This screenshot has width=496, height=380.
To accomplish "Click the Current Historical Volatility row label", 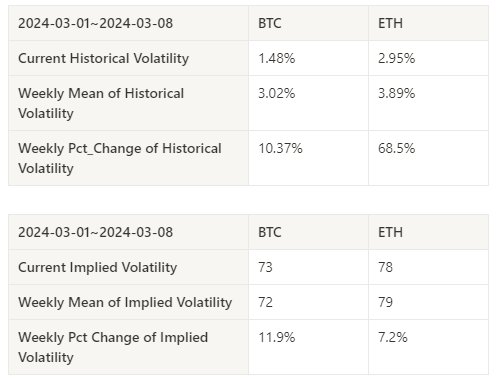I will pos(103,59).
